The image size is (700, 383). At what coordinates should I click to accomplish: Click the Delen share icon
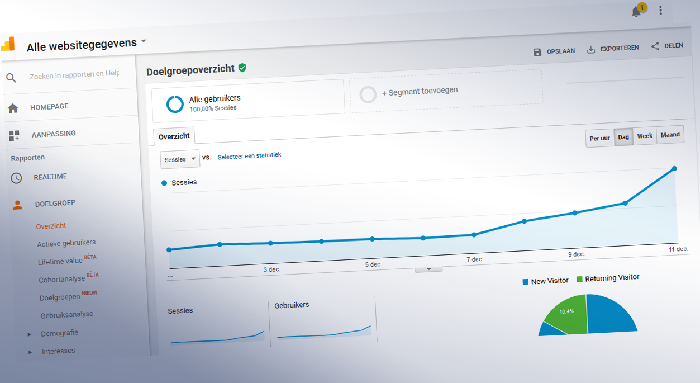655,46
